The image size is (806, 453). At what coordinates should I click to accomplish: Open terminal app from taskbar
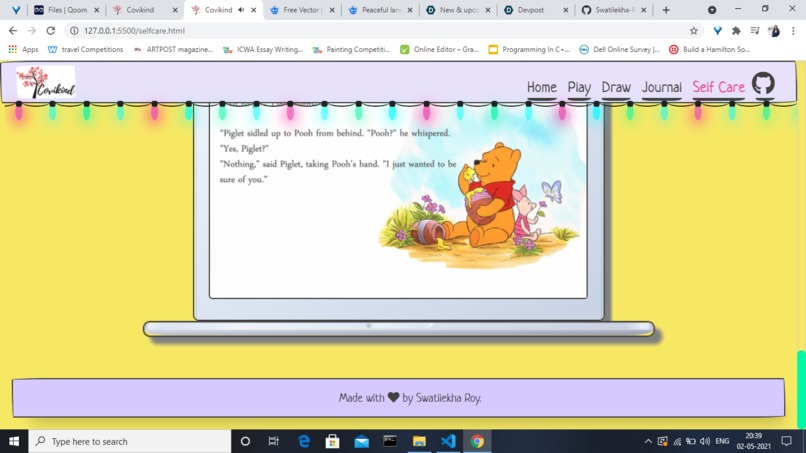[390, 441]
